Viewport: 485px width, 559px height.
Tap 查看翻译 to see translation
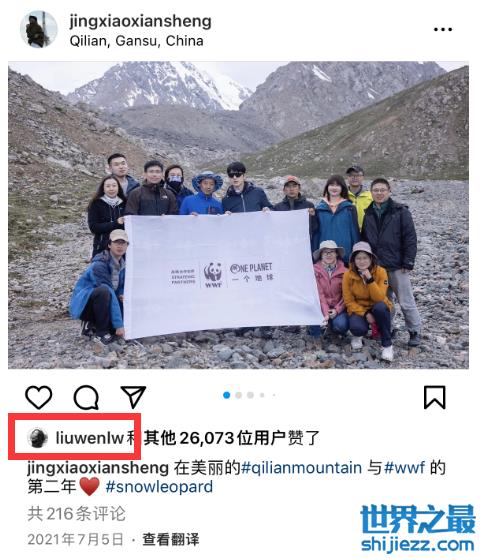[x=171, y=539]
